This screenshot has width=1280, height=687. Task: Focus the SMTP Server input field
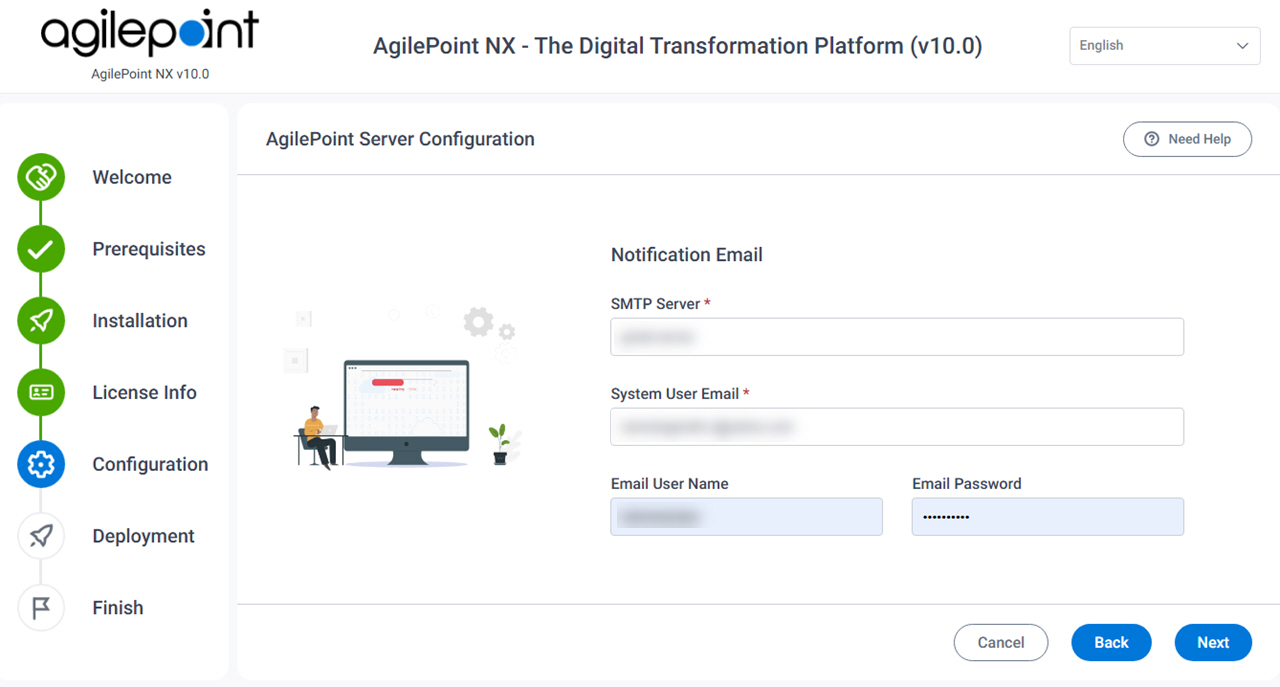[x=897, y=337]
